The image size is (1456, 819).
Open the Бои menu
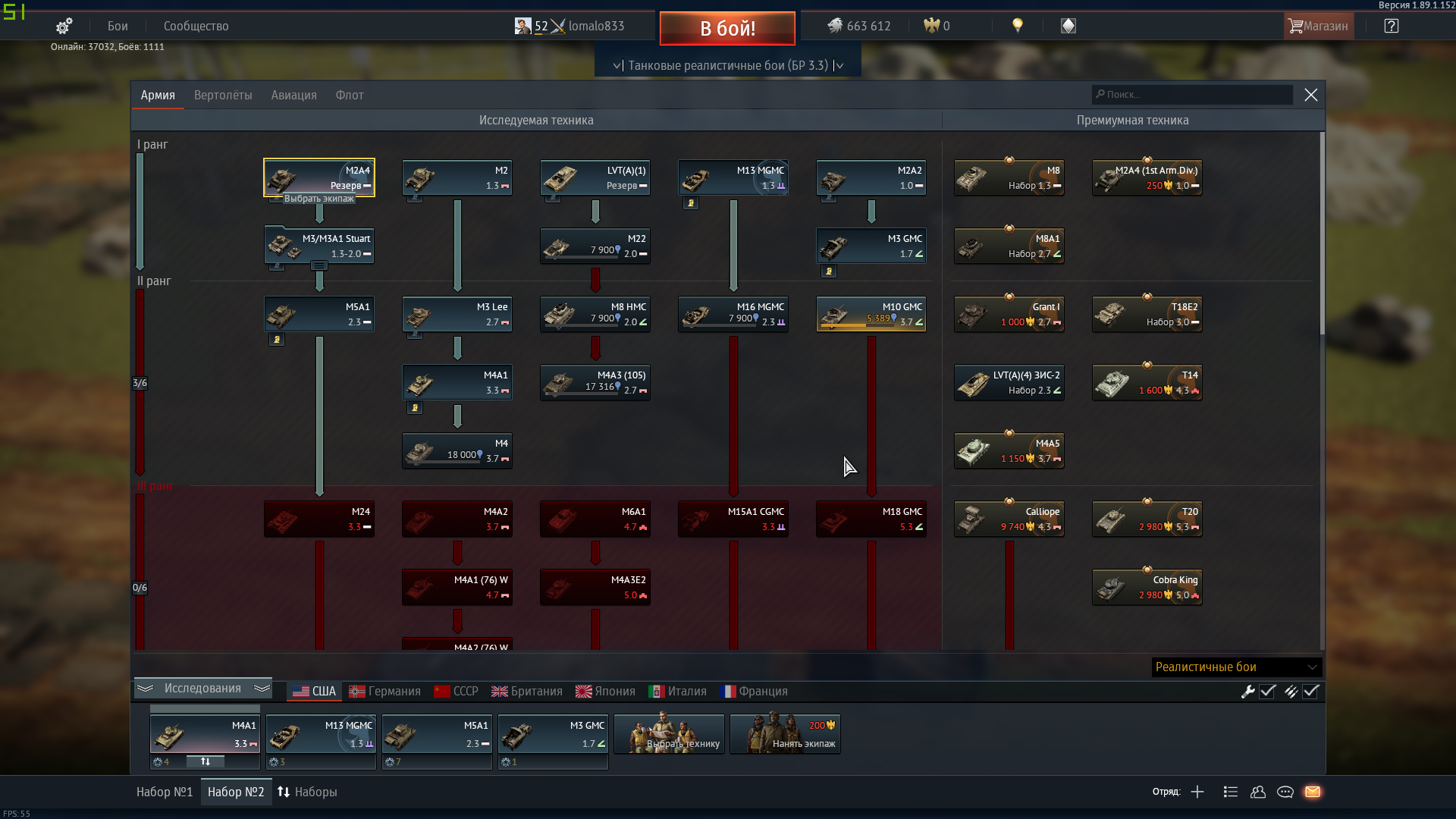[x=118, y=26]
